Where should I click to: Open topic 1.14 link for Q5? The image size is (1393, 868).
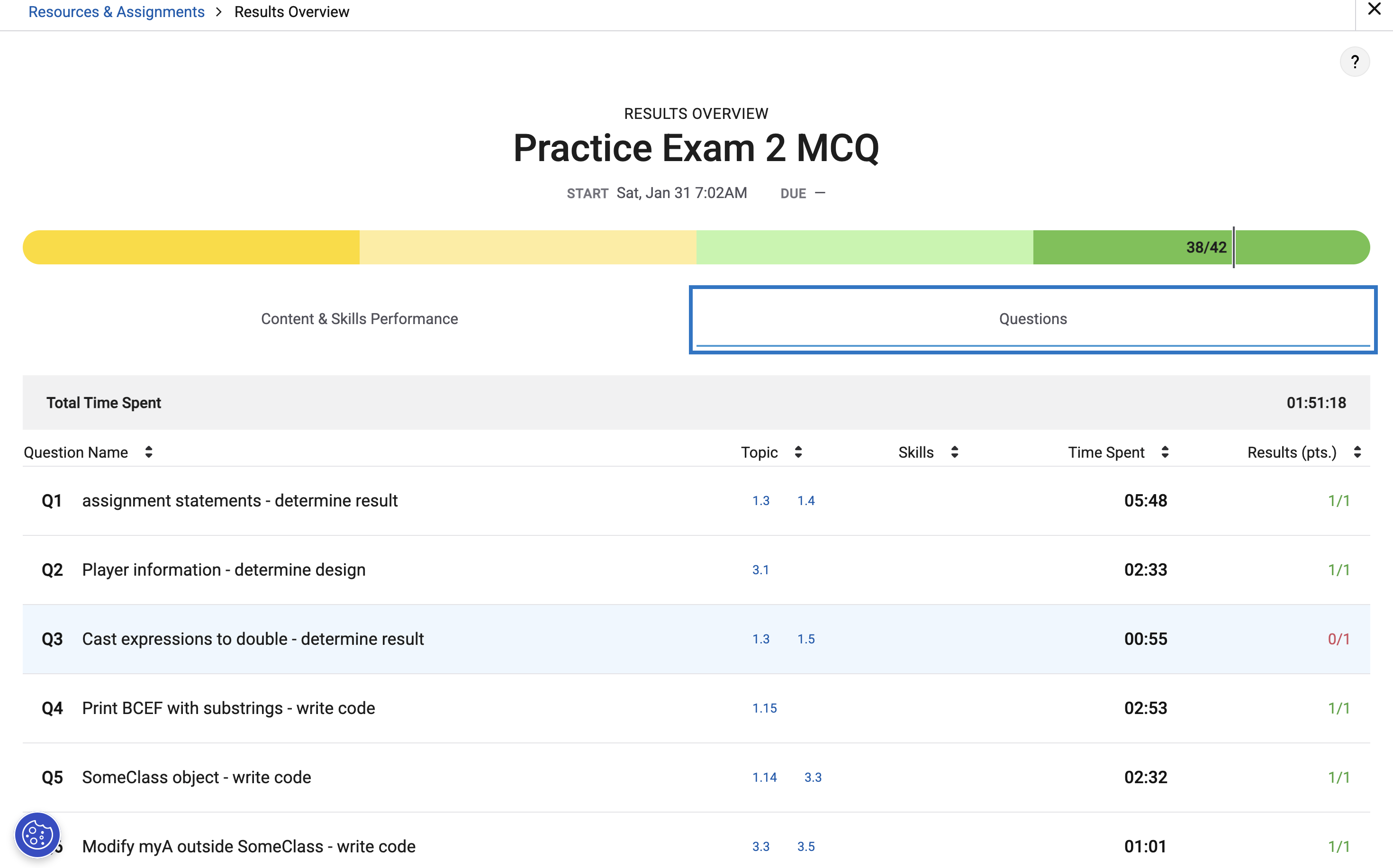765,778
